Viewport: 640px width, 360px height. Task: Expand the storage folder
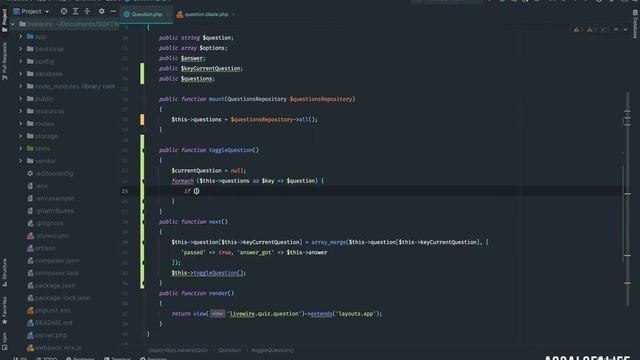21,136
